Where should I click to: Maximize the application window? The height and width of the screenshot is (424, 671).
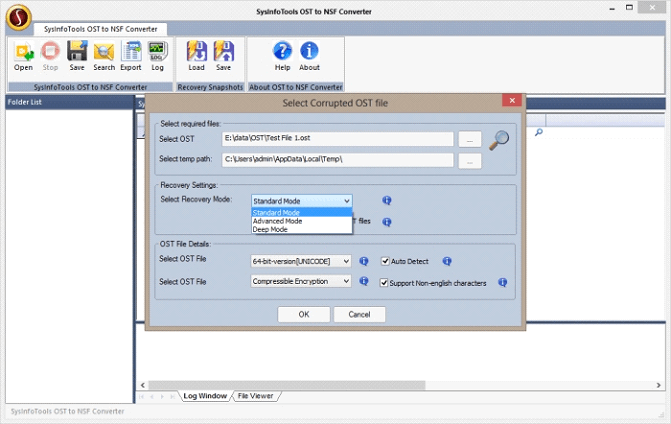coord(629,7)
